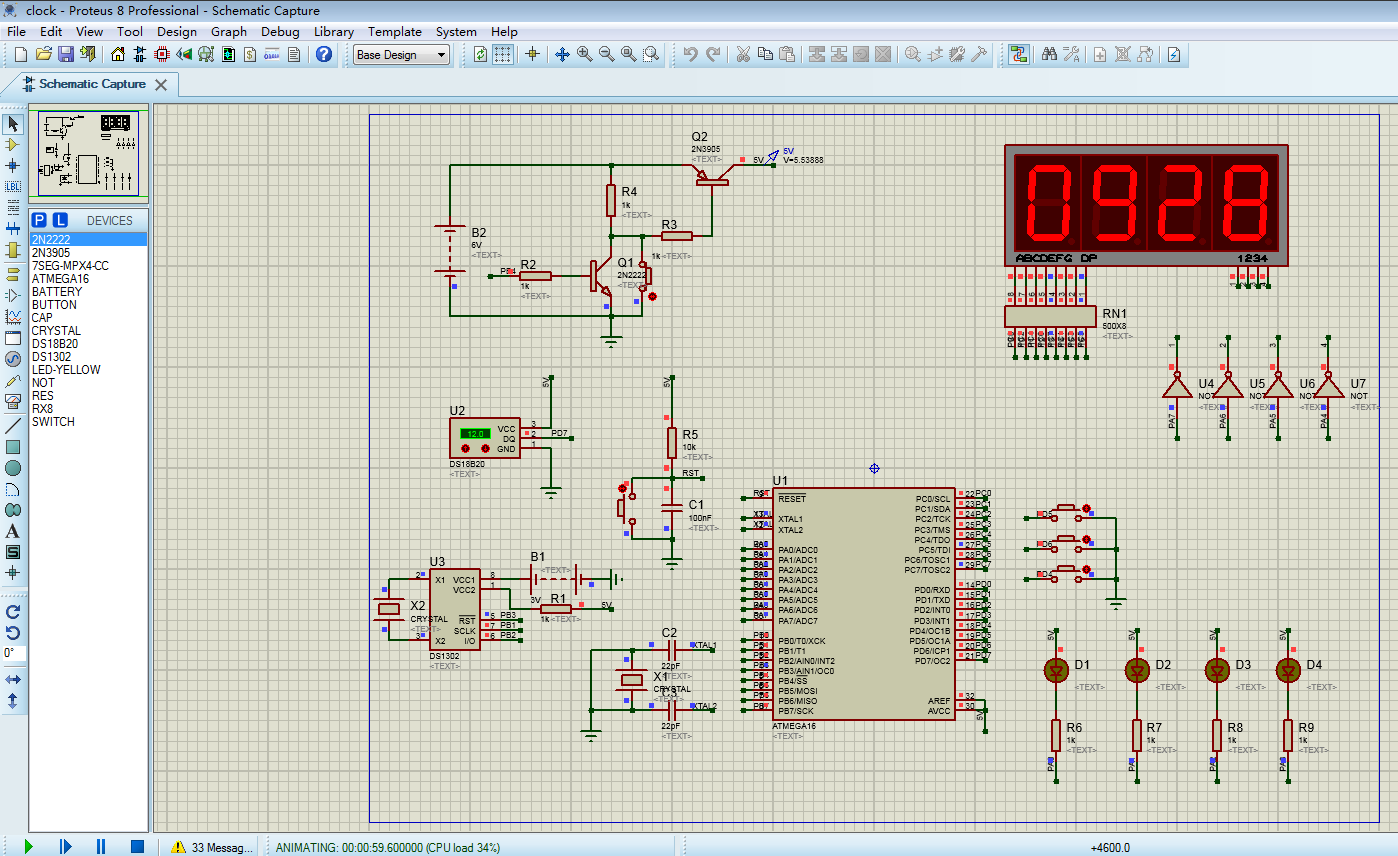The height and width of the screenshot is (856, 1398).
Task: Switch to the Schematic Capture tab
Action: (x=91, y=84)
